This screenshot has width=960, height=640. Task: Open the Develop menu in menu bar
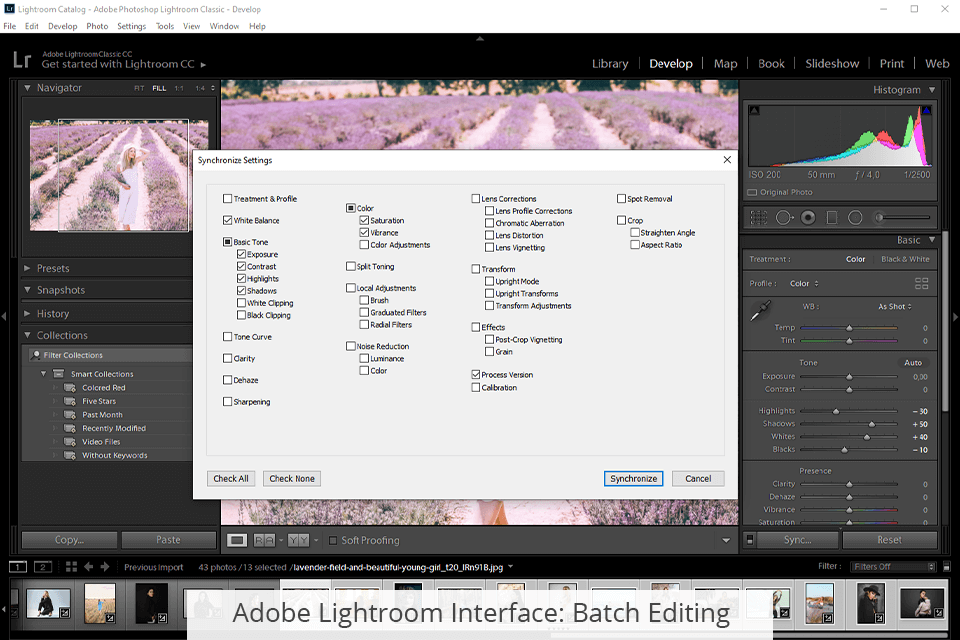pyautogui.click(x=62, y=26)
